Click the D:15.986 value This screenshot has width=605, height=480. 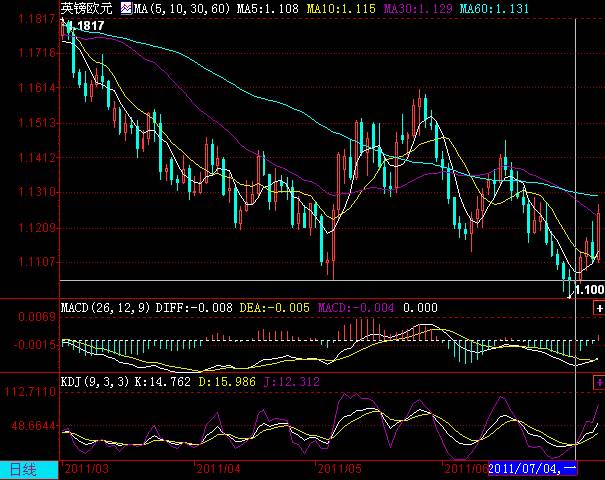pyautogui.click(x=227, y=382)
